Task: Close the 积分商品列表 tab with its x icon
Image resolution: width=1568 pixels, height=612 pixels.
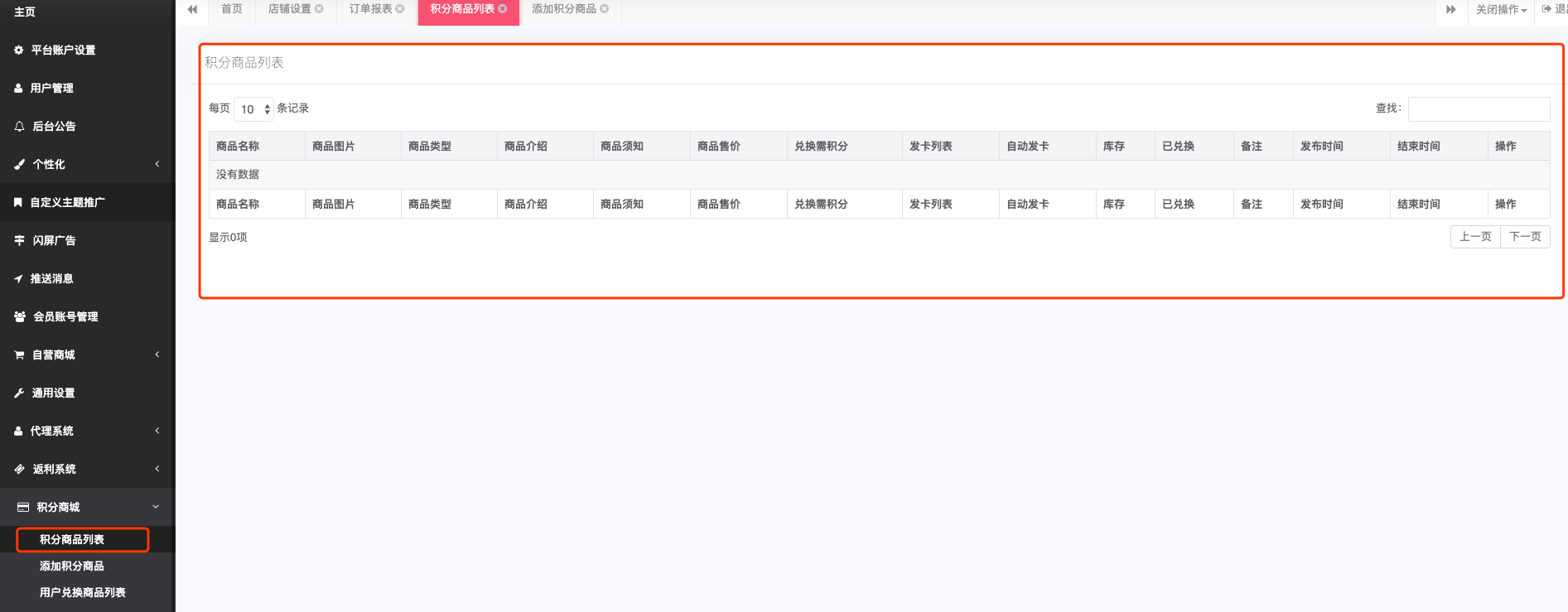Action: pyautogui.click(x=502, y=9)
